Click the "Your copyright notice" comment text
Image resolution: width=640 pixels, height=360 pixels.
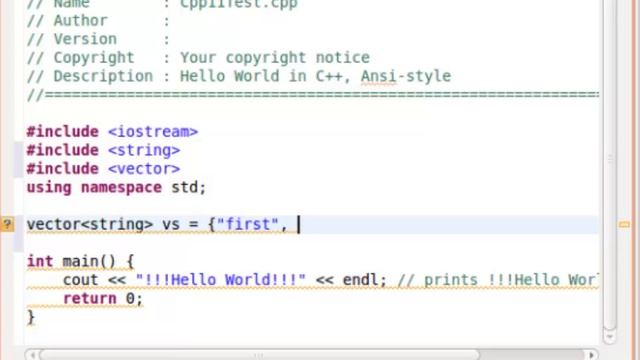[275, 58]
